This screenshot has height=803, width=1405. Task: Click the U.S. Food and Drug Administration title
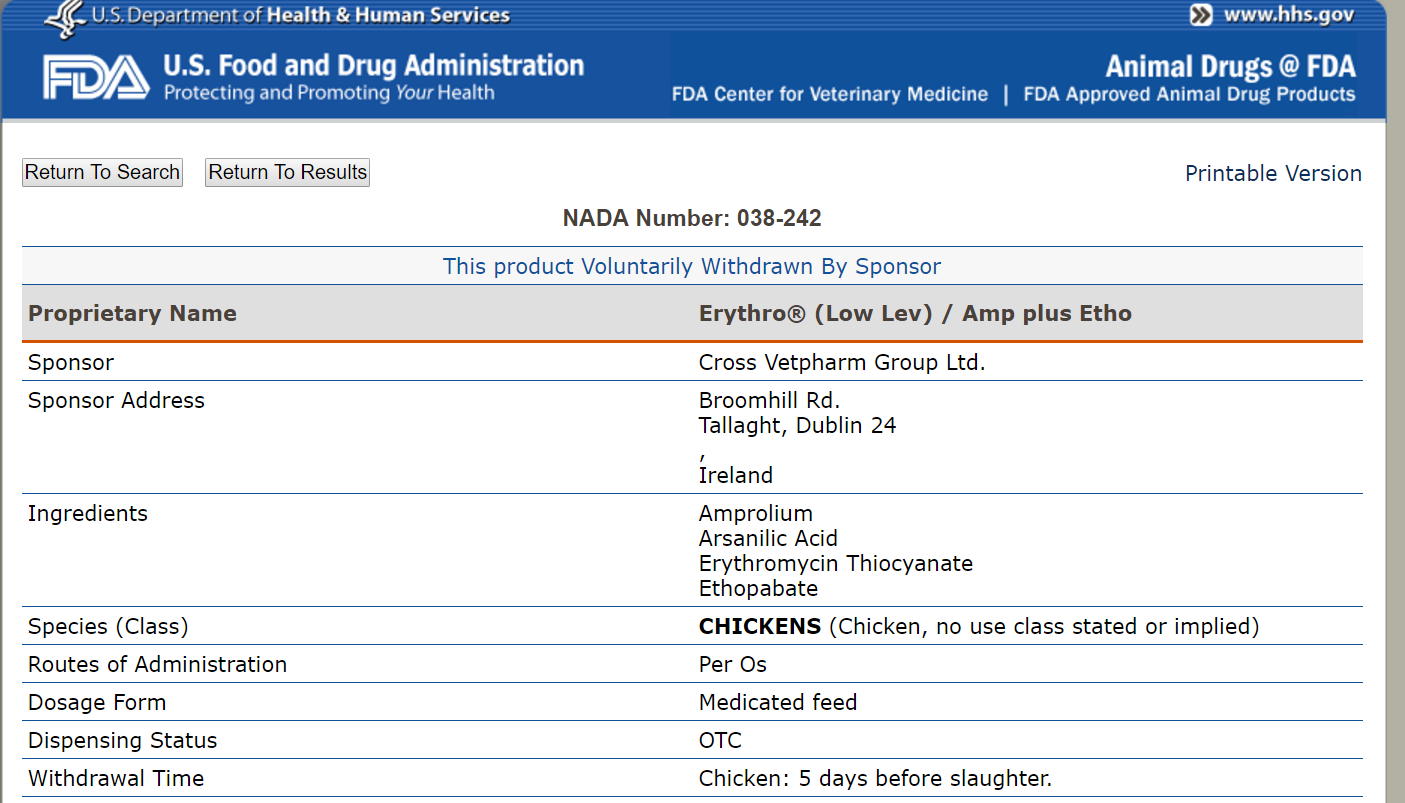(x=373, y=66)
